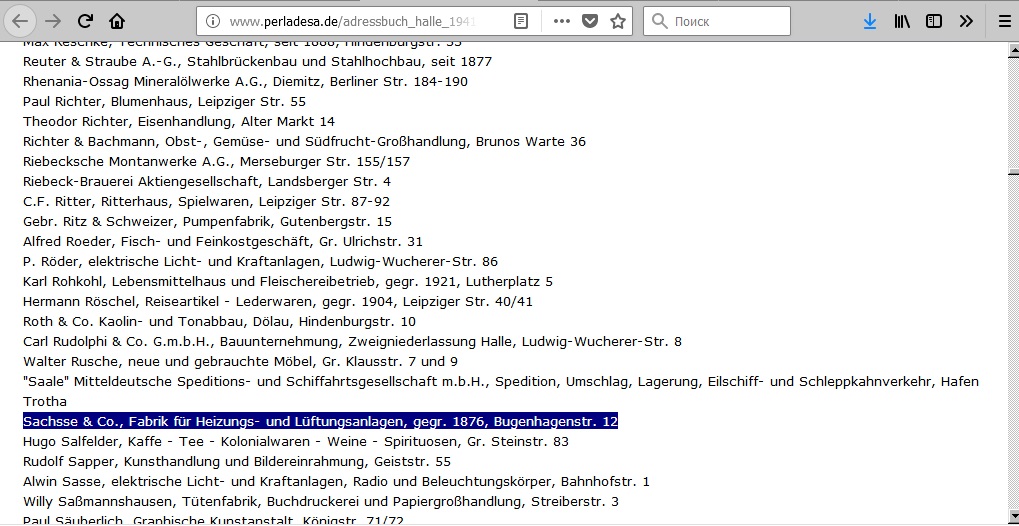Click the highlighted Sachsse & Co. entry
Image resolution: width=1019 pixels, height=526 pixels.
click(x=320, y=422)
